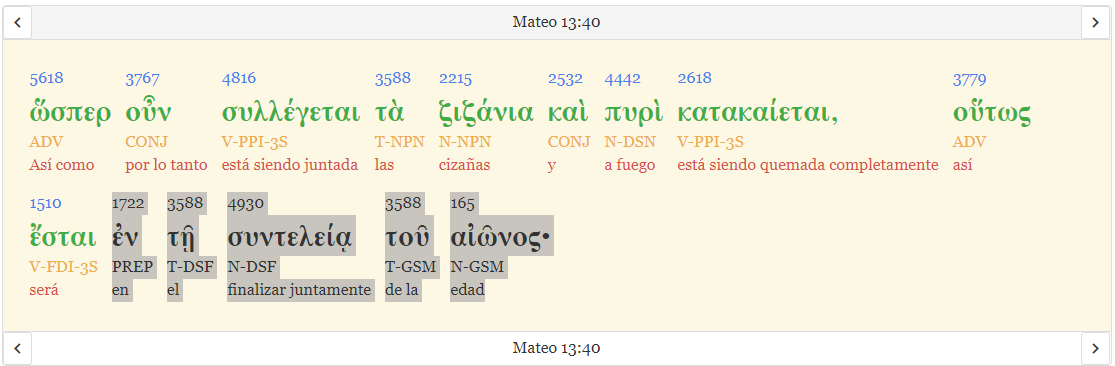Click the gloss 'edad'

[467, 291]
